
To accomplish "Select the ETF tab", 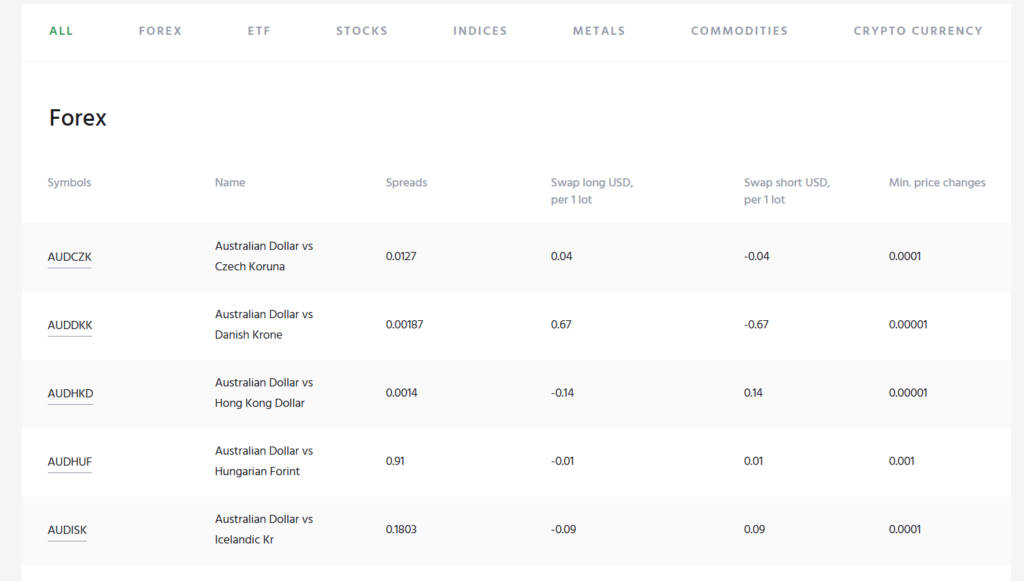I will [259, 31].
